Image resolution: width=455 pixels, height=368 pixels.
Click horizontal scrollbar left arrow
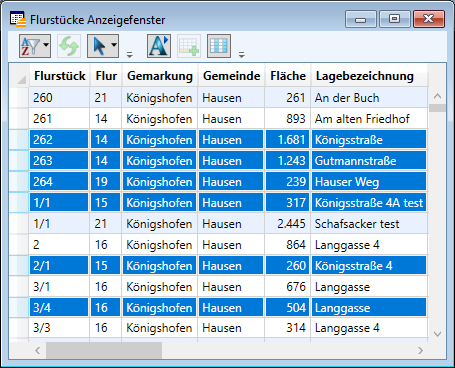pyautogui.click(x=37, y=350)
